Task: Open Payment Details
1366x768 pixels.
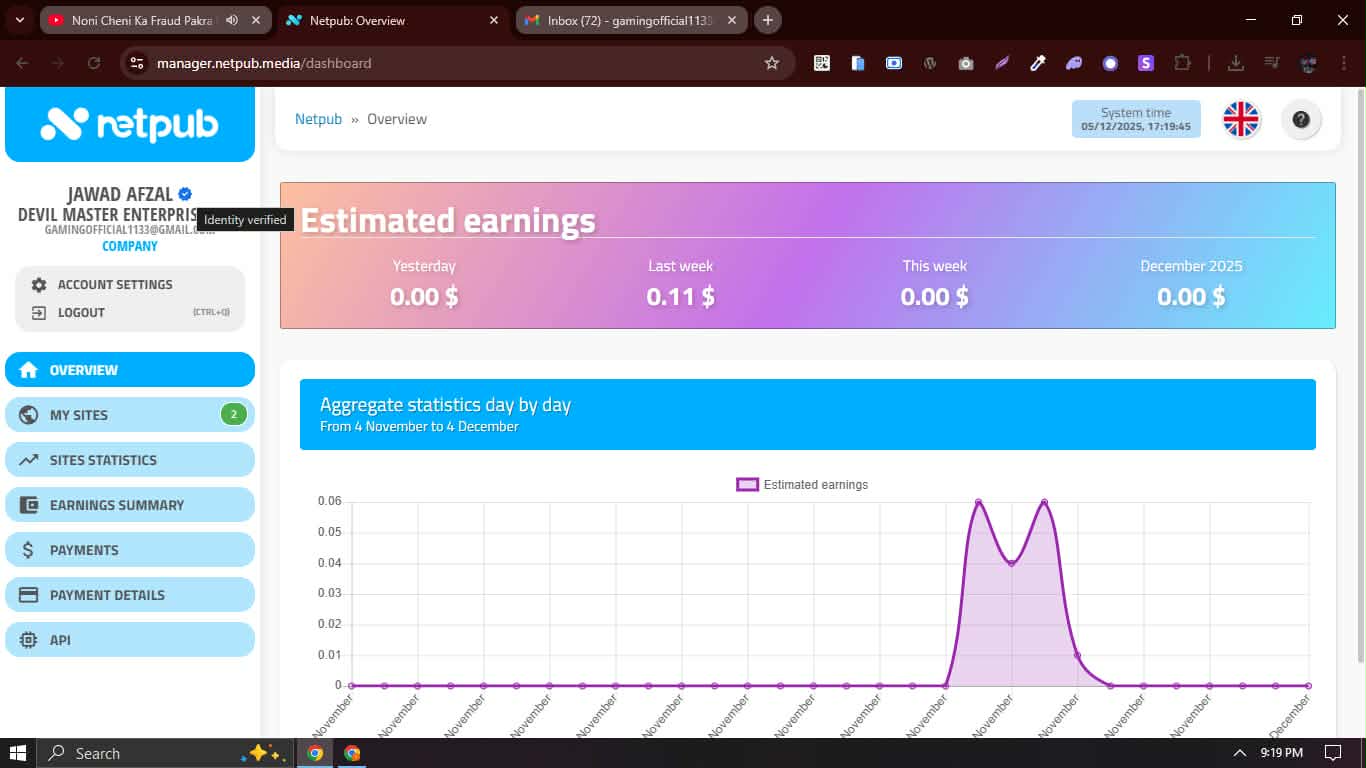Action: click(130, 595)
